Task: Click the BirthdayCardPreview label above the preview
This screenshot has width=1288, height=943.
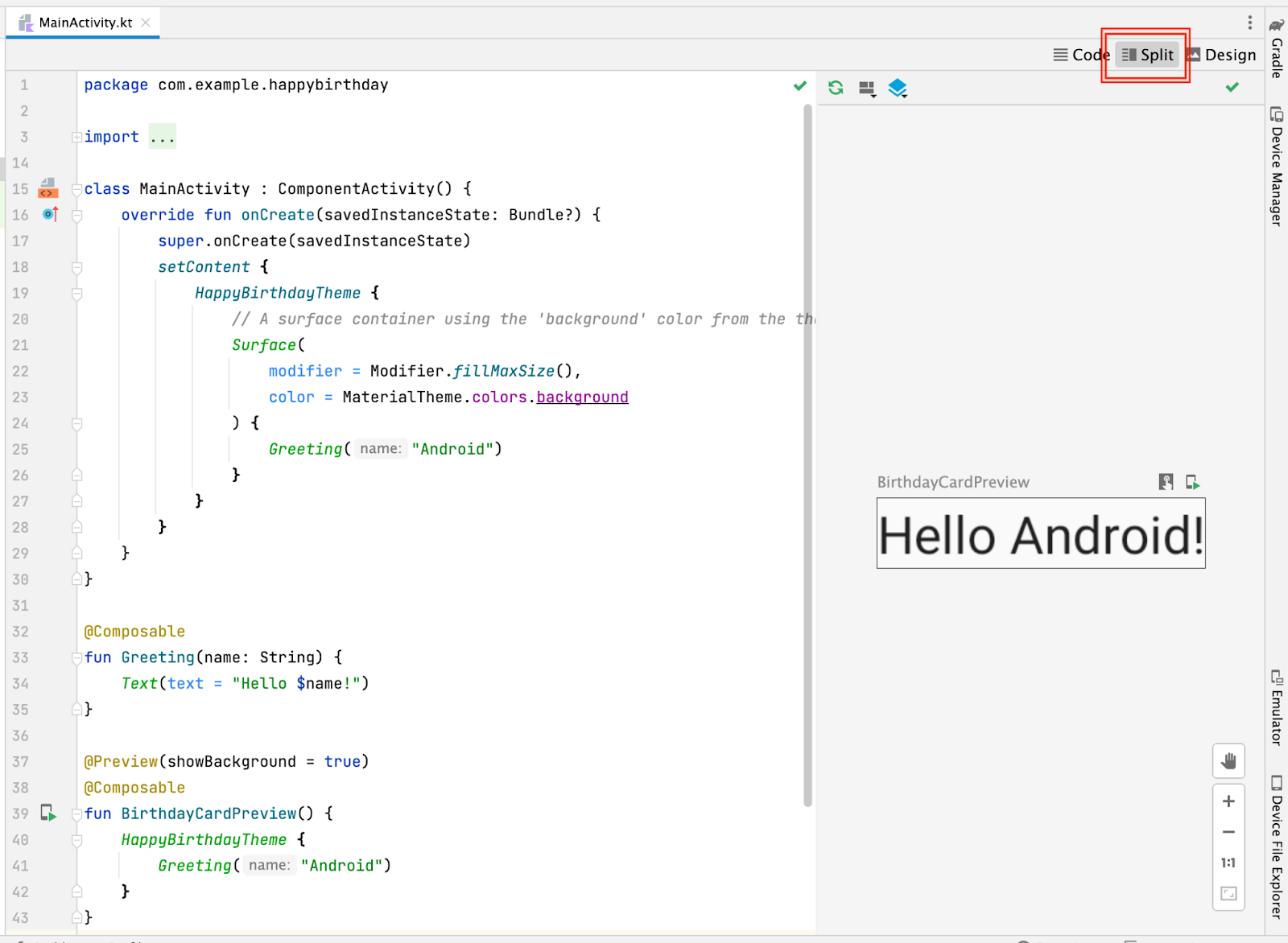Action: click(x=953, y=482)
